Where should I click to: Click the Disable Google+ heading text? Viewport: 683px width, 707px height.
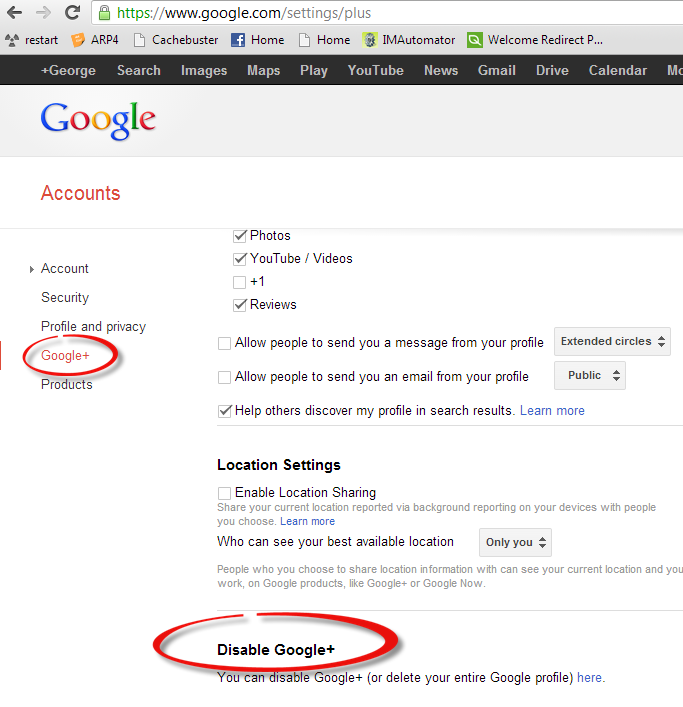(276, 650)
